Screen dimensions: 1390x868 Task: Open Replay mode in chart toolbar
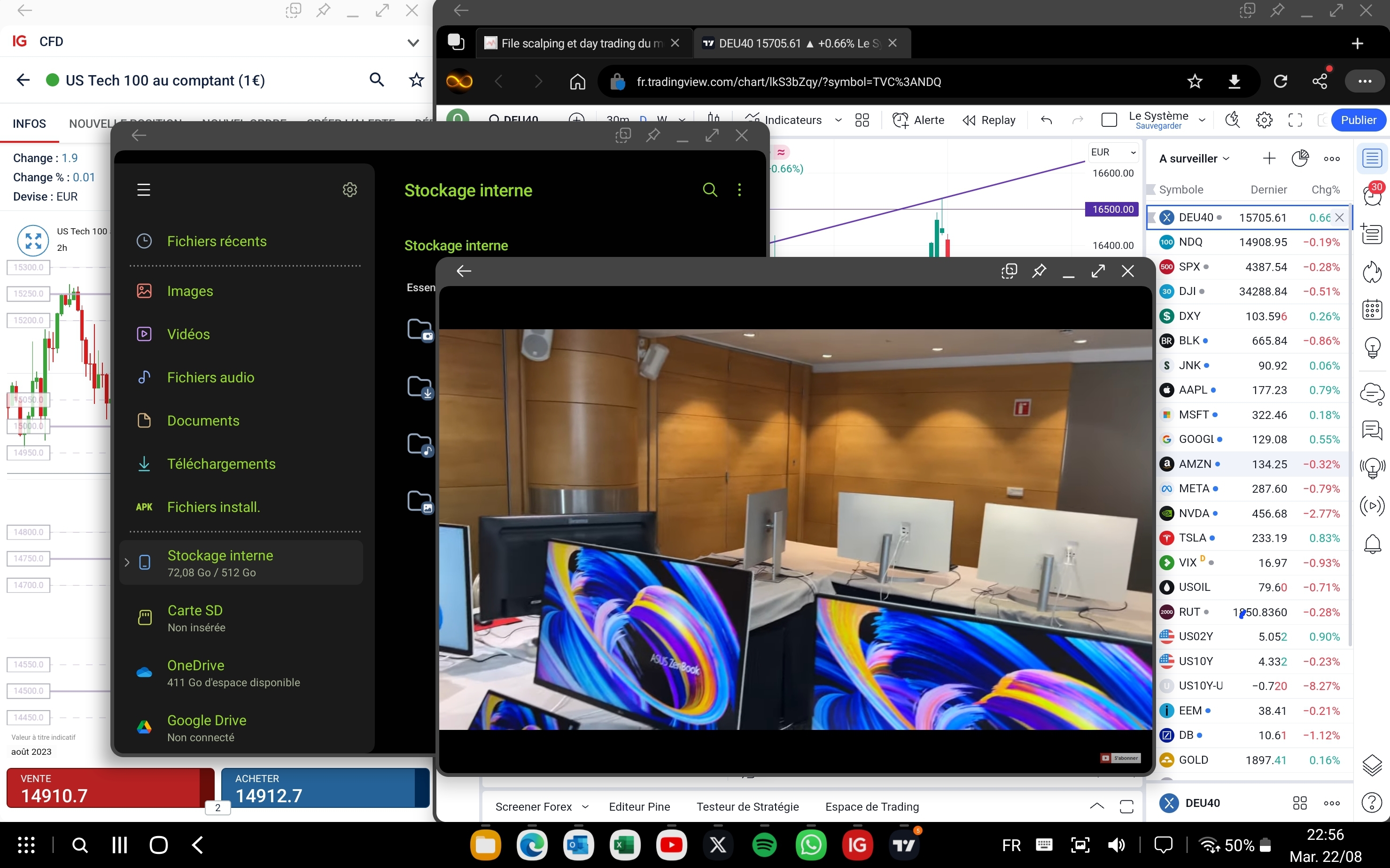point(989,120)
